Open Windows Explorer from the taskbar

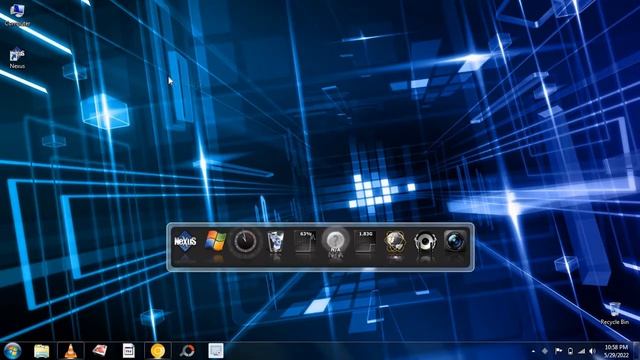[42, 351]
